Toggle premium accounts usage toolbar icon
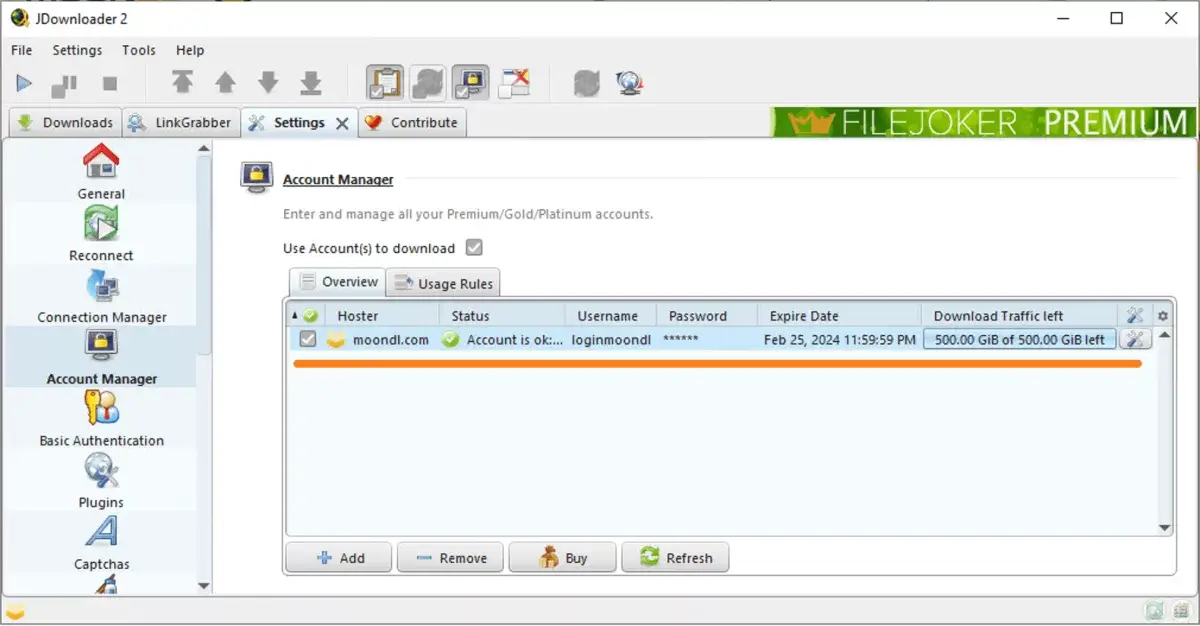The height and width of the screenshot is (626, 1200). (470, 83)
